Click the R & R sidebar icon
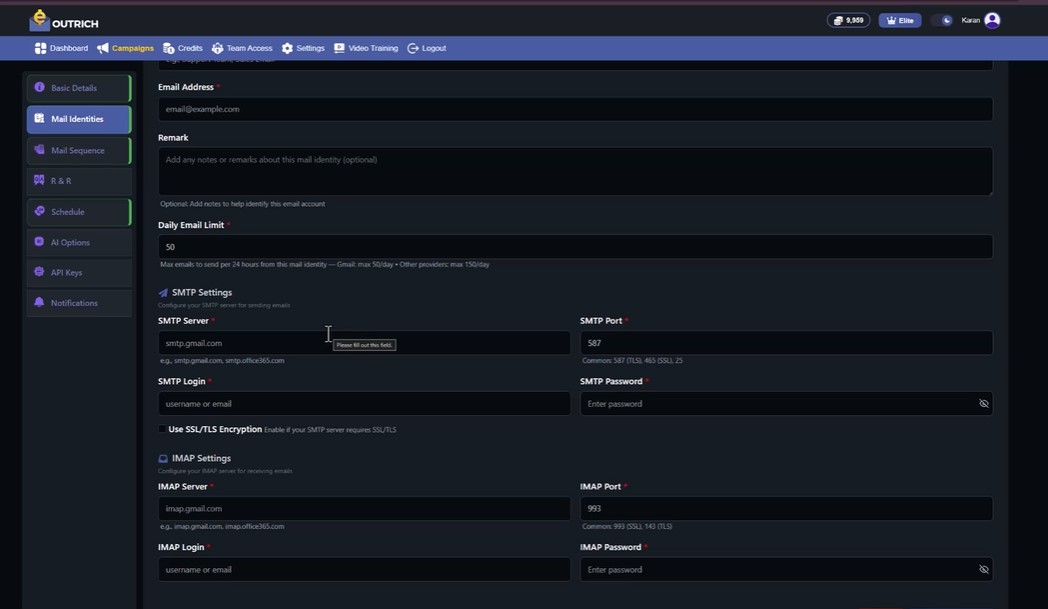 pos(39,180)
